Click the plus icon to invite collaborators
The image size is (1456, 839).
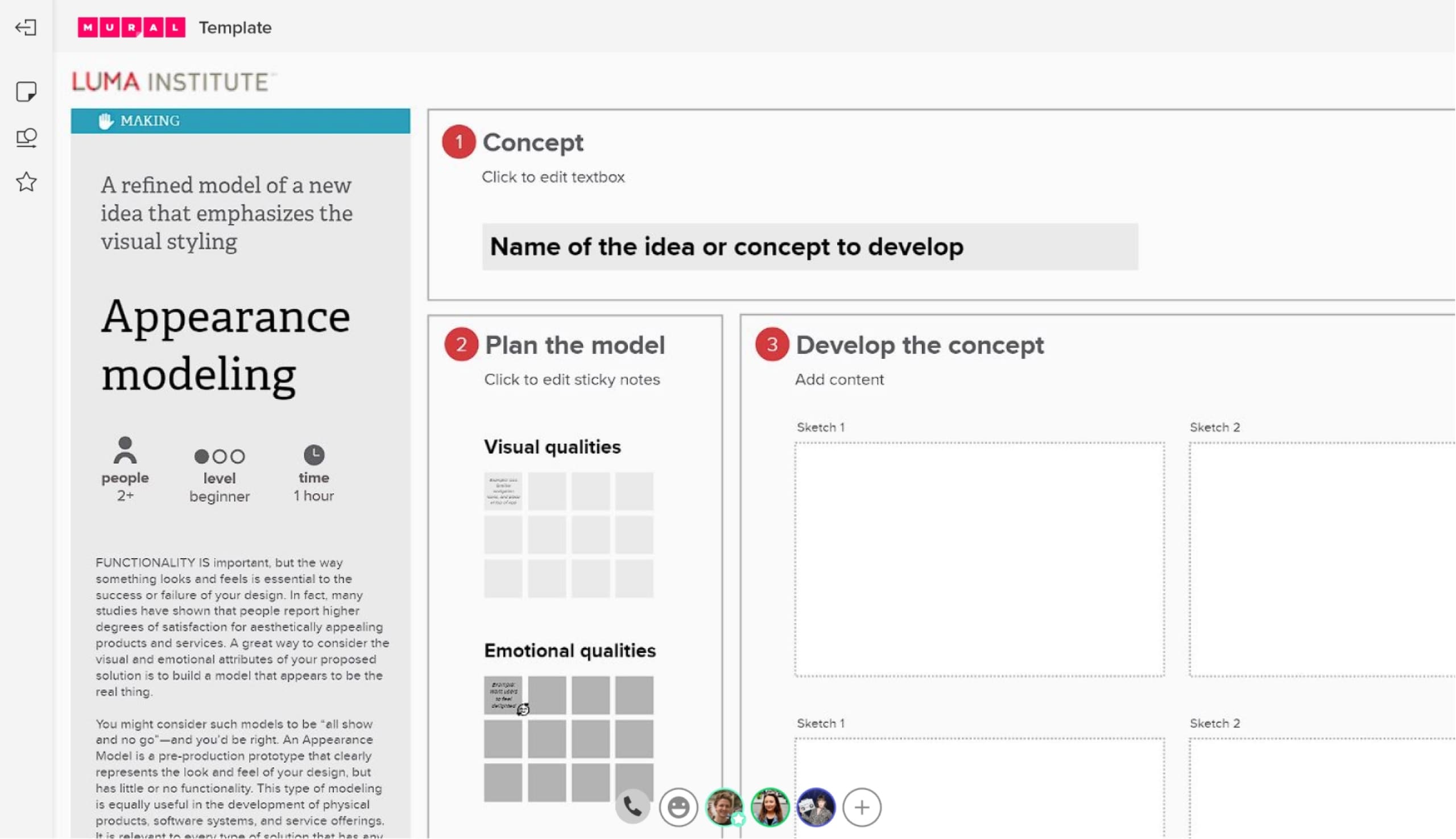point(862,807)
